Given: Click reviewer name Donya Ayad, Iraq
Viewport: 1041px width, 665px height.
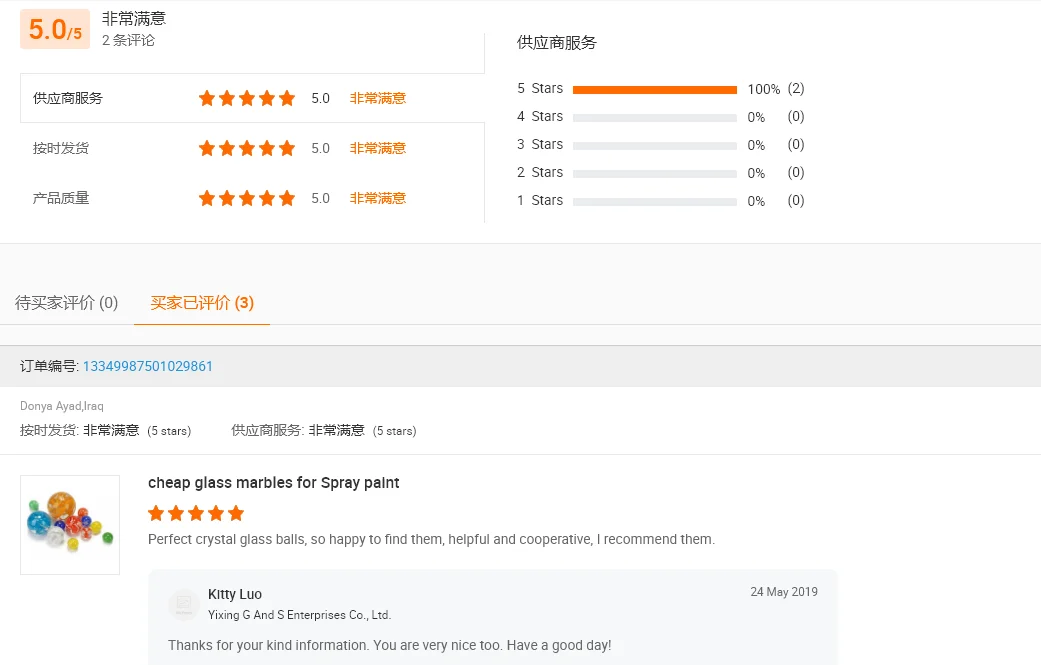Looking at the screenshot, I should [62, 406].
